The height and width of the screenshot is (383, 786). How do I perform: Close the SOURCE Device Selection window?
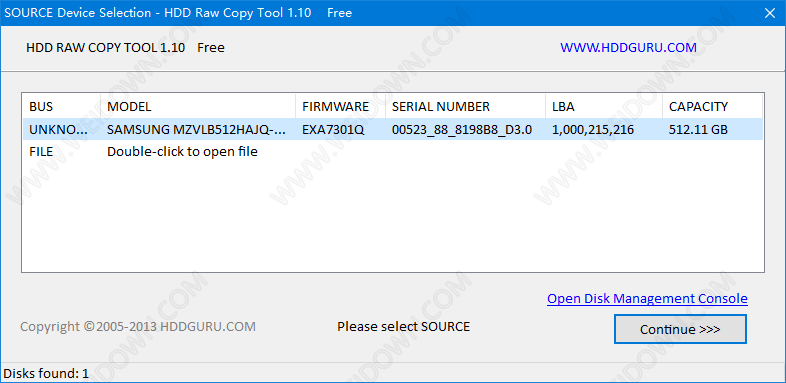tap(769, 13)
